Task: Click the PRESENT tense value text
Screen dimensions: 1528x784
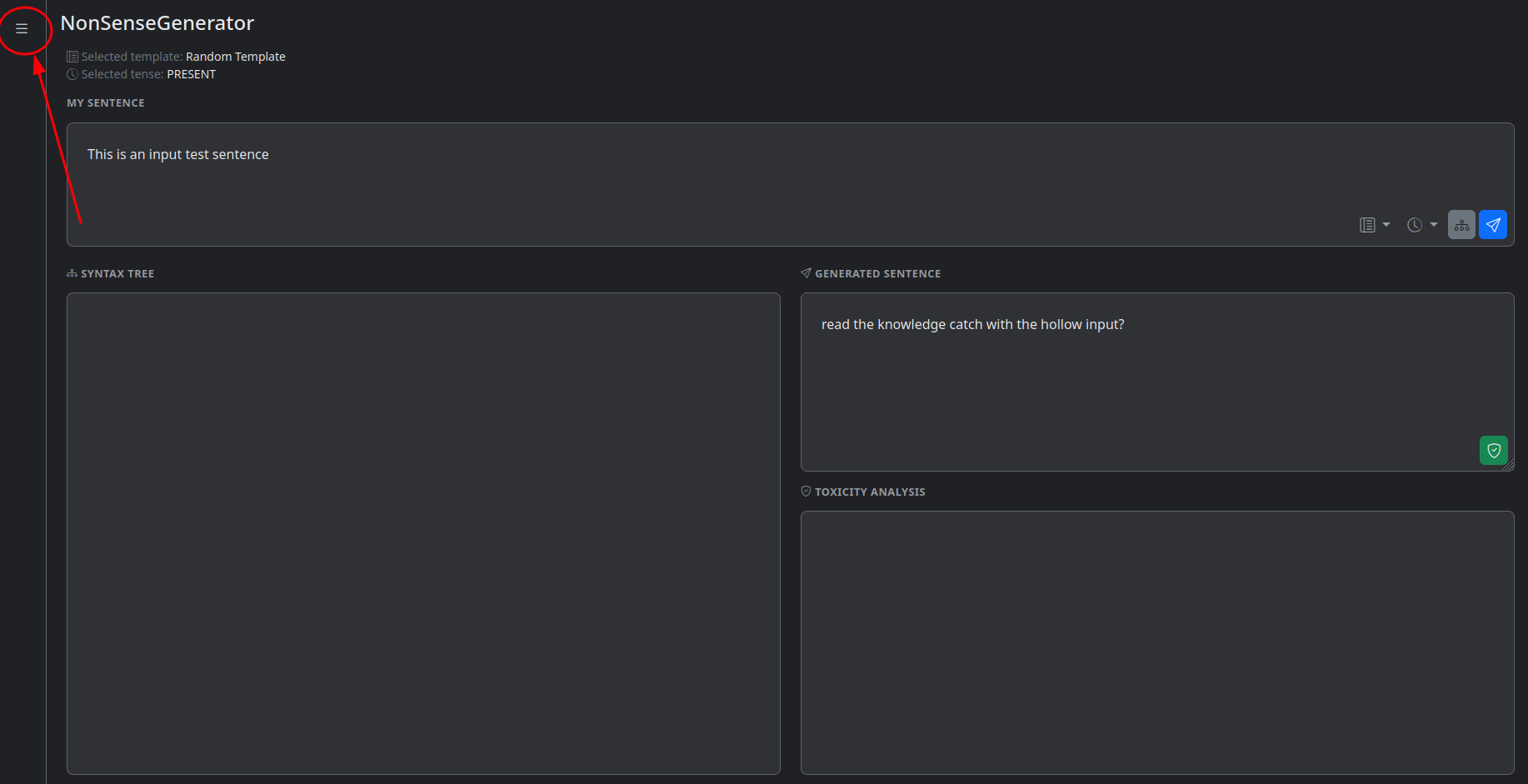Action: click(x=191, y=74)
